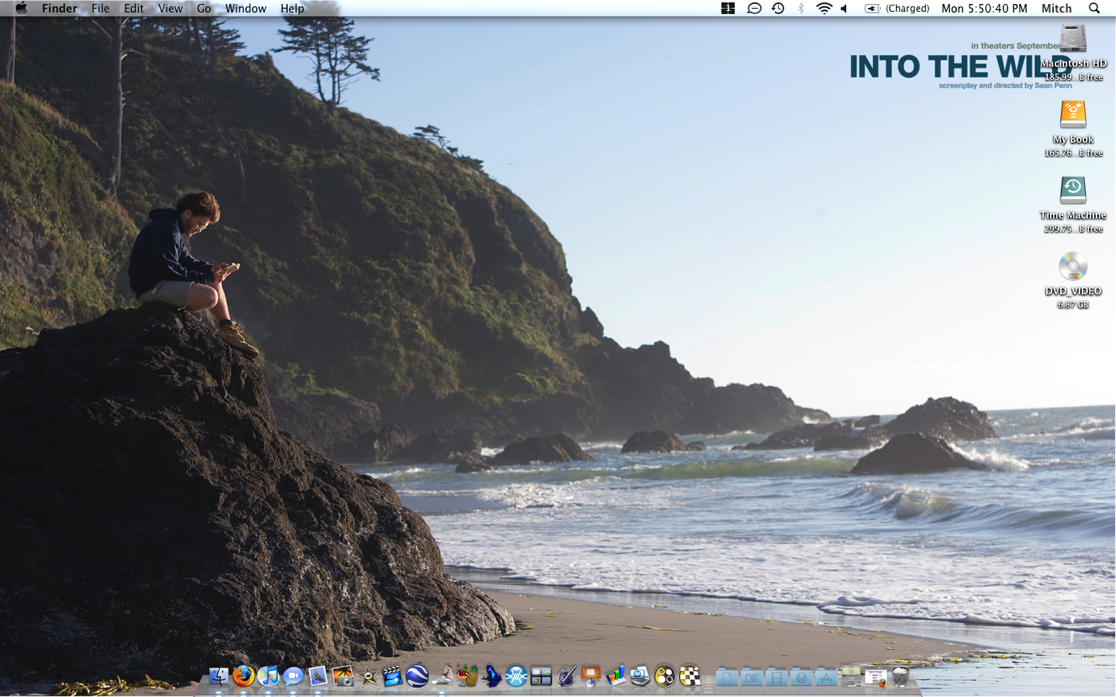This screenshot has height=697, width=1116.
Task: Launch Google Earth from the Dock
Action: point(416,676)
